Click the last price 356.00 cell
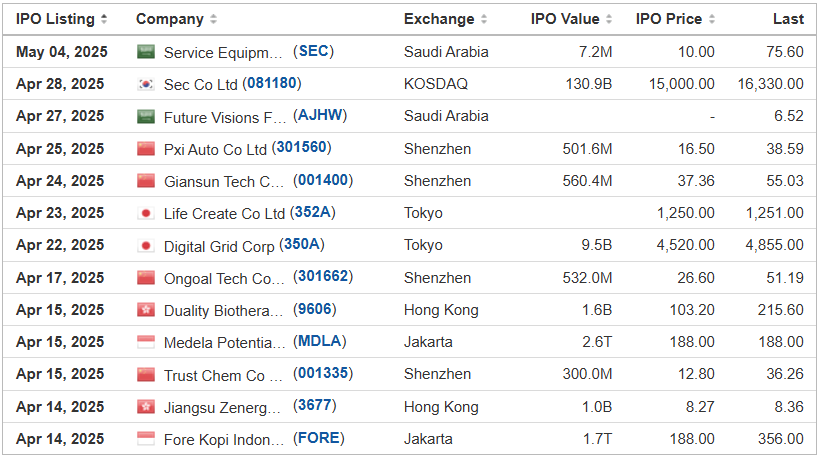Viewport: 821px width, 457px height. 781,439
